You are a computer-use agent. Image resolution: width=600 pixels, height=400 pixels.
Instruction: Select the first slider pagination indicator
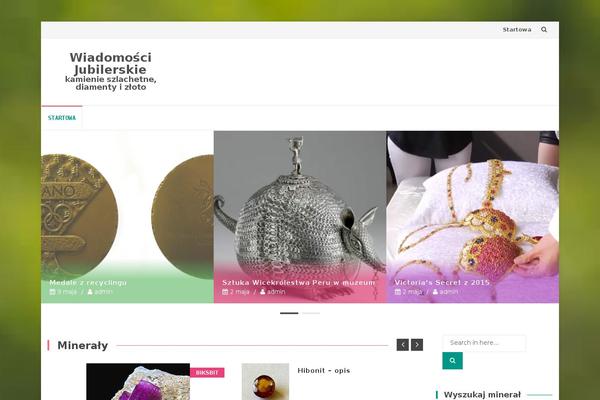[289, 313]
